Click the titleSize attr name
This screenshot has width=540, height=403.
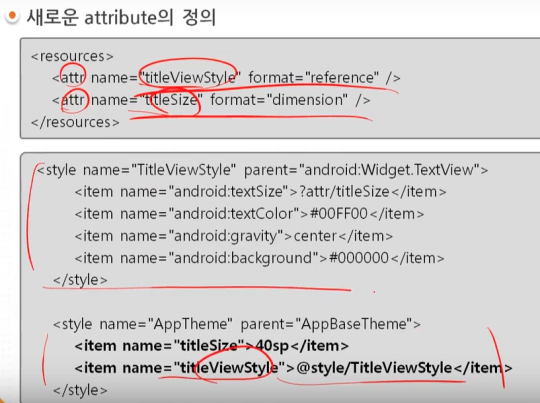pyautogui.click(x=172, y=100)
